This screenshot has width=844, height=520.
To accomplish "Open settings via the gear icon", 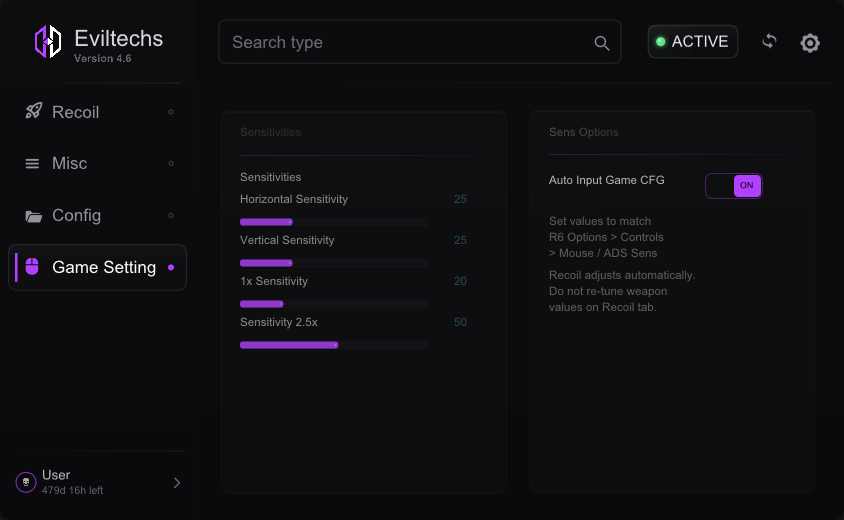I will pos(810,43).
